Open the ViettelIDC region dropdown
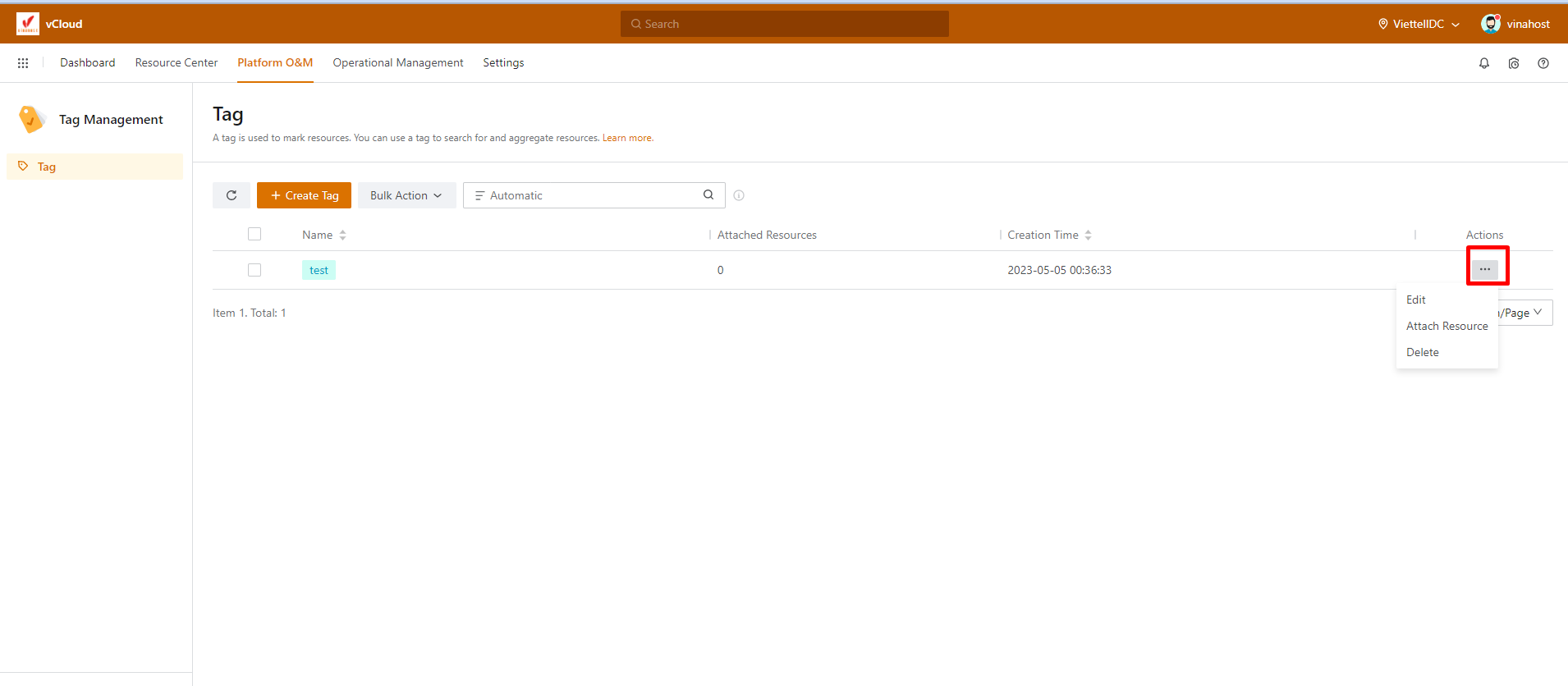This screenshot has height=686, width=1568. [x=1419, y=24]
